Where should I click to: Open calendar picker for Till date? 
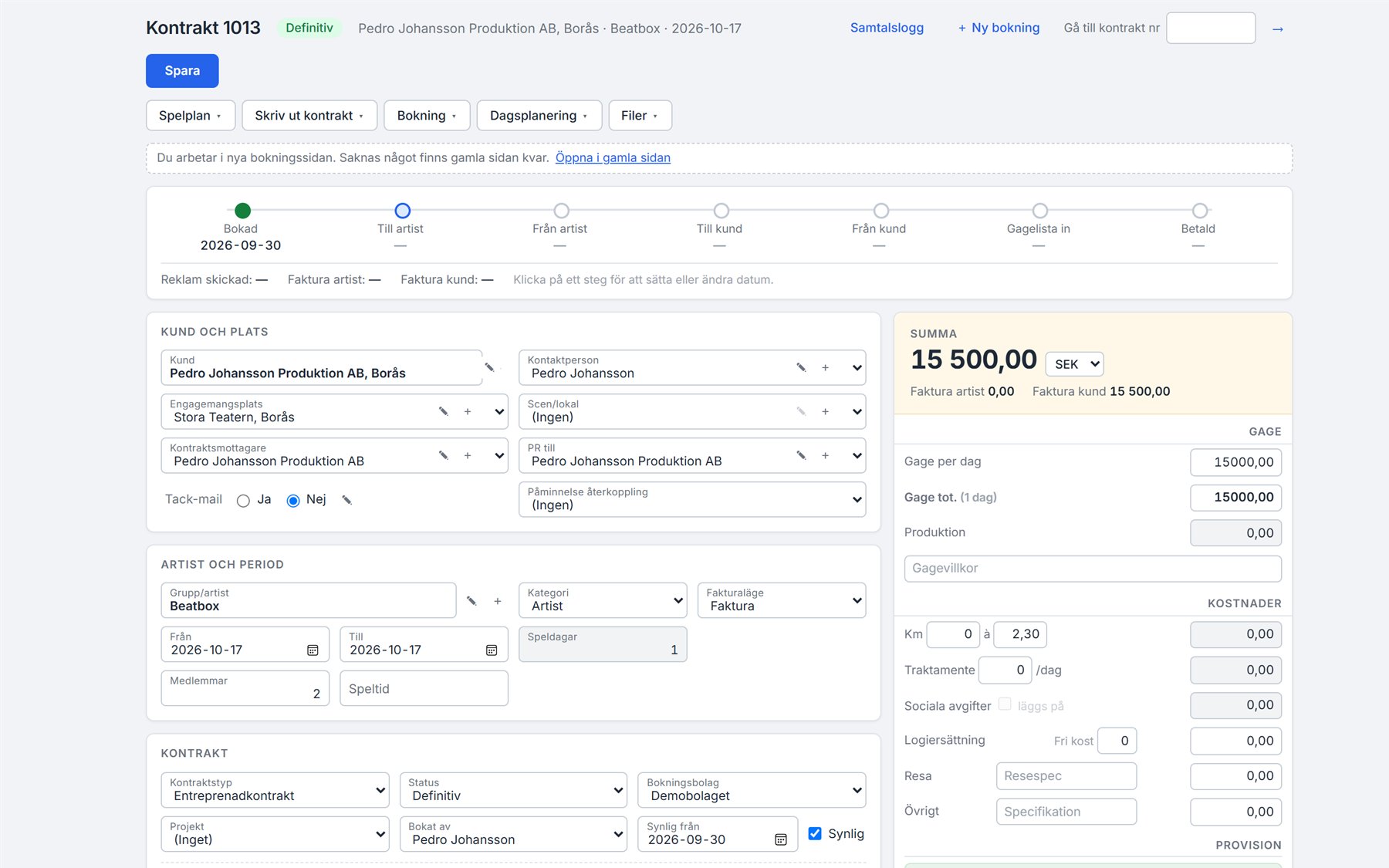pyautogui.click(x=492, y=650)
